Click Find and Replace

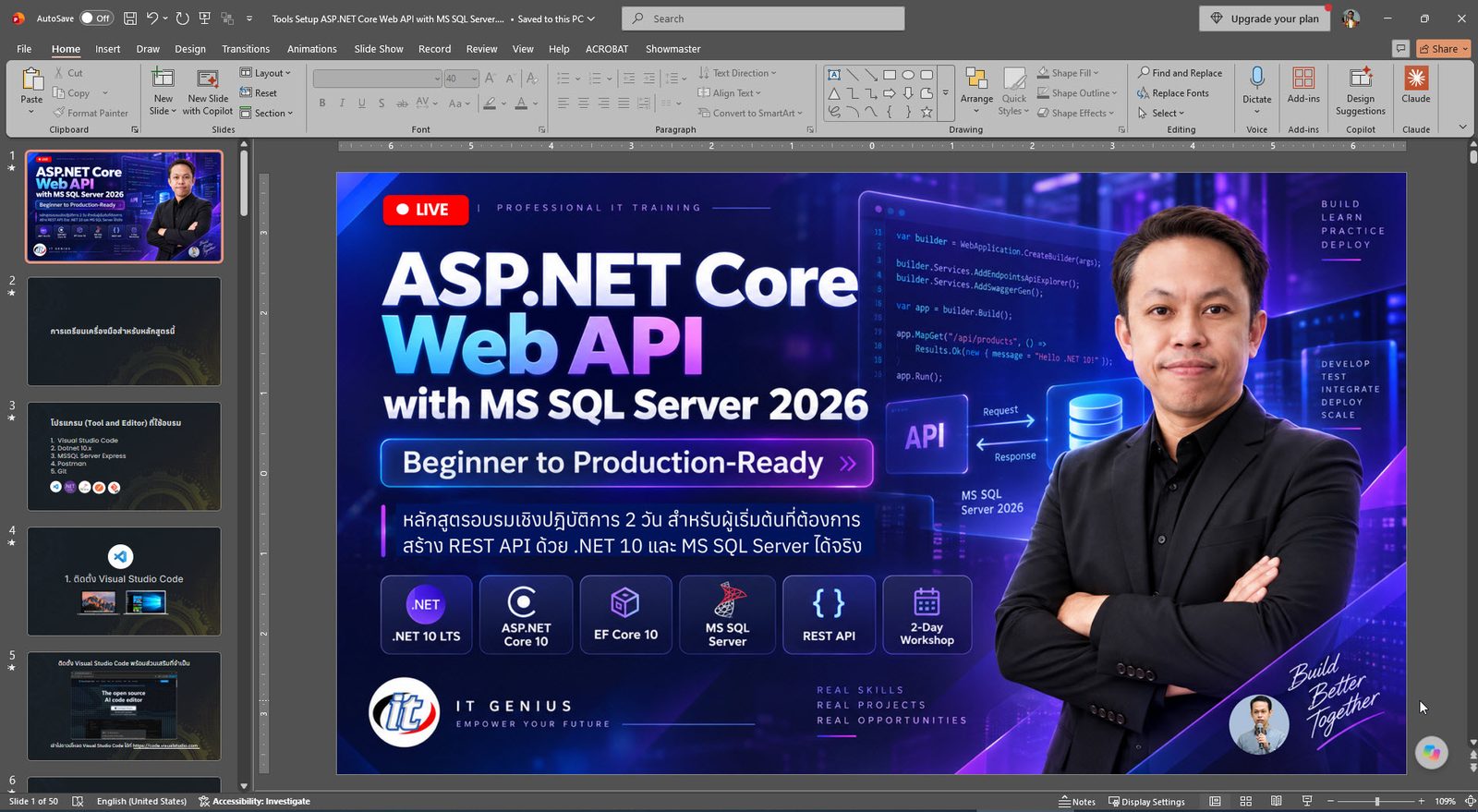(1180, 73)
